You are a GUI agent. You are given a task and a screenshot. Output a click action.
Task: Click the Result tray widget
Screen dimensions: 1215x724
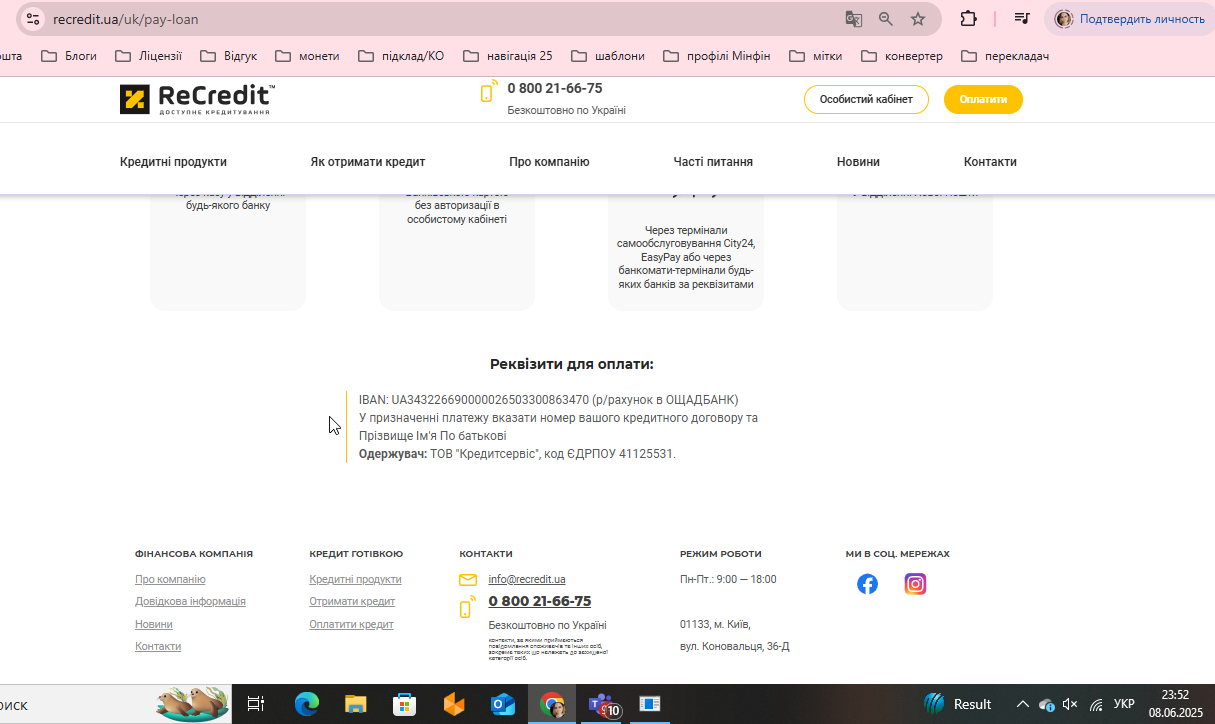pos(958,704)
